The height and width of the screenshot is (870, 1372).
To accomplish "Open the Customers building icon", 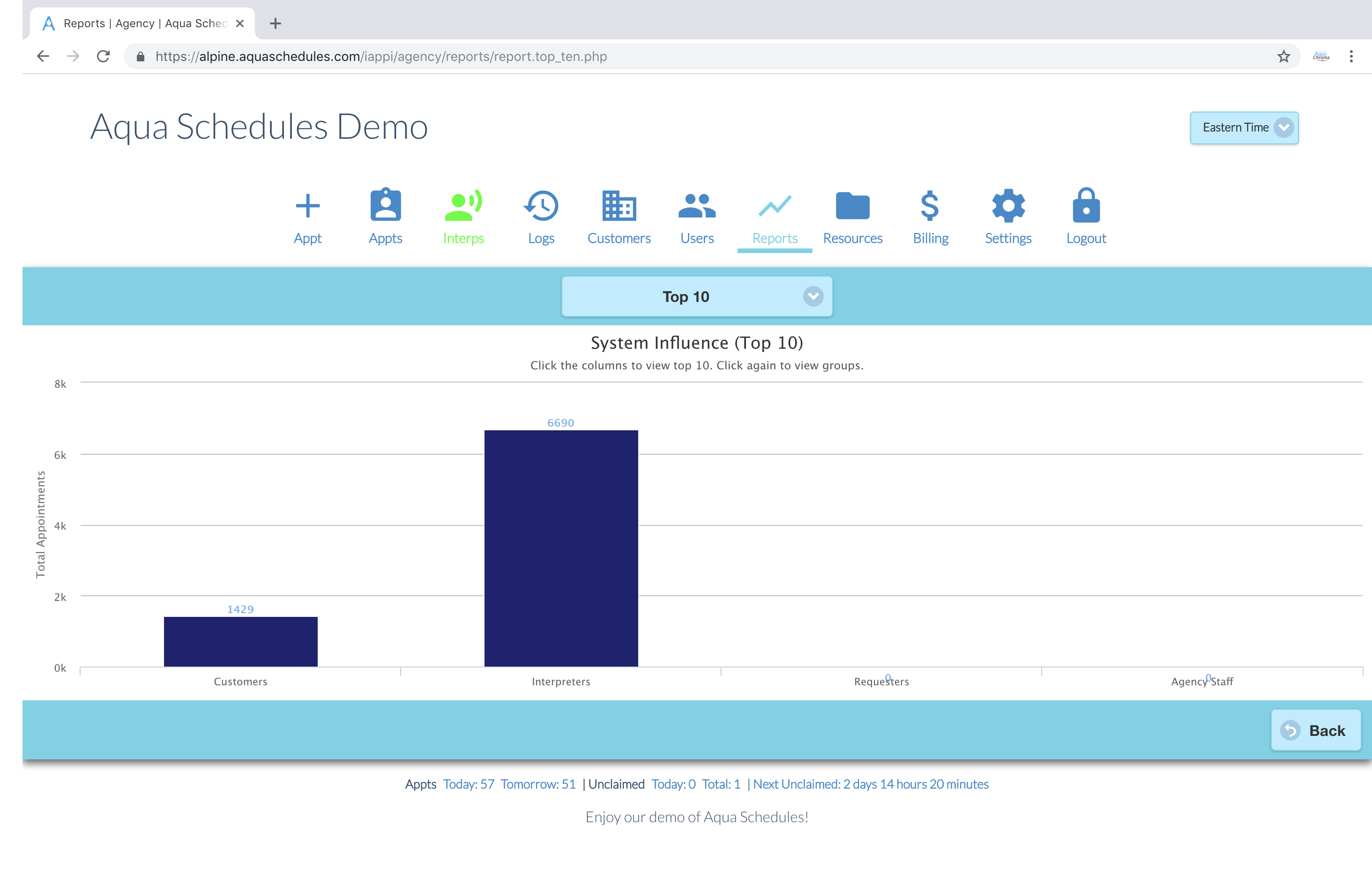I will (619, 205).
